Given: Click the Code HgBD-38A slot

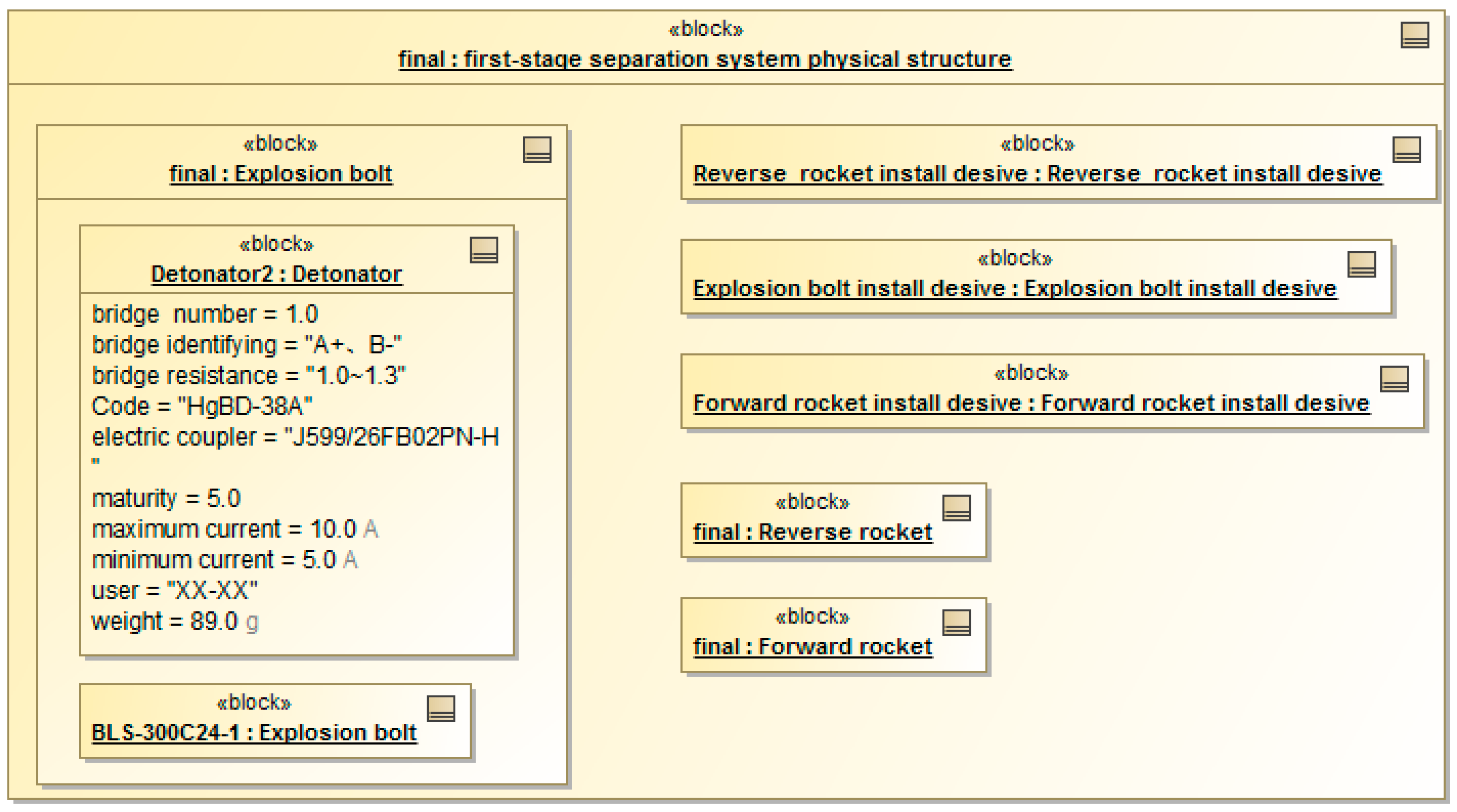Looking at the screenshot, I should [202, 406].
